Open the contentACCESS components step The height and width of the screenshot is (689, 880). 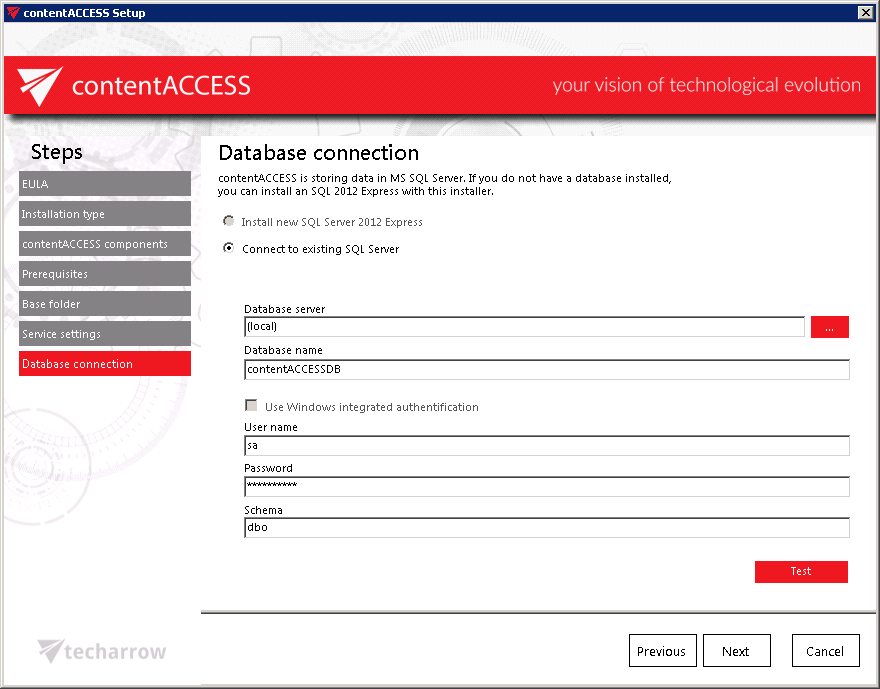pyautogui.click(x=105, y=244)
